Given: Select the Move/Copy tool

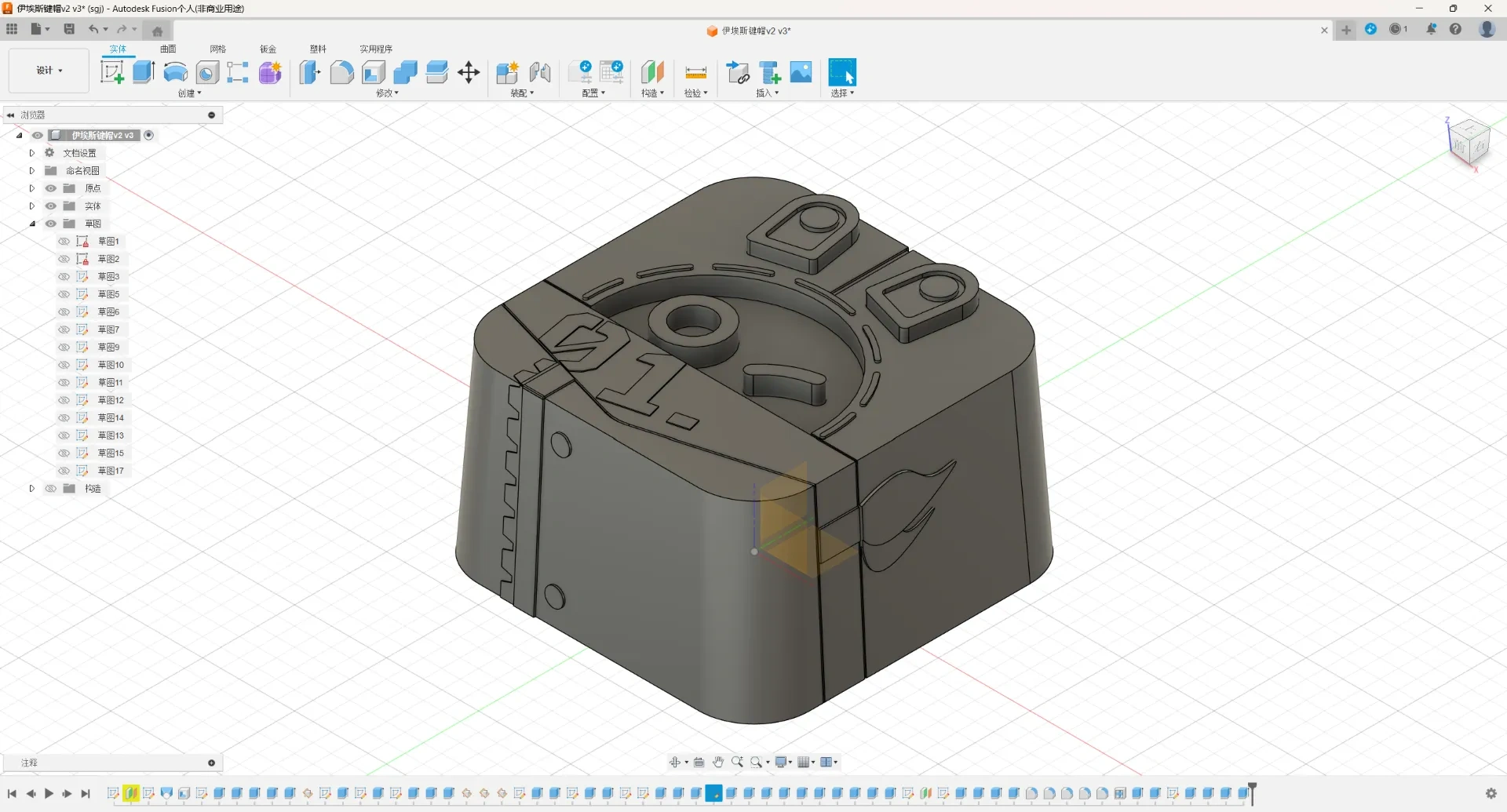Looking at the screenshot, I should [469, 73].
